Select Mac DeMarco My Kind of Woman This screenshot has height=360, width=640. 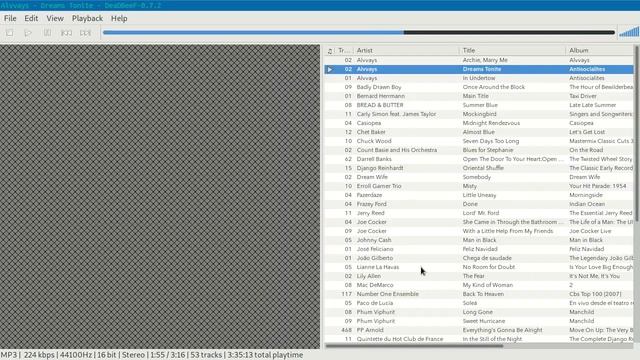[479, 285]
